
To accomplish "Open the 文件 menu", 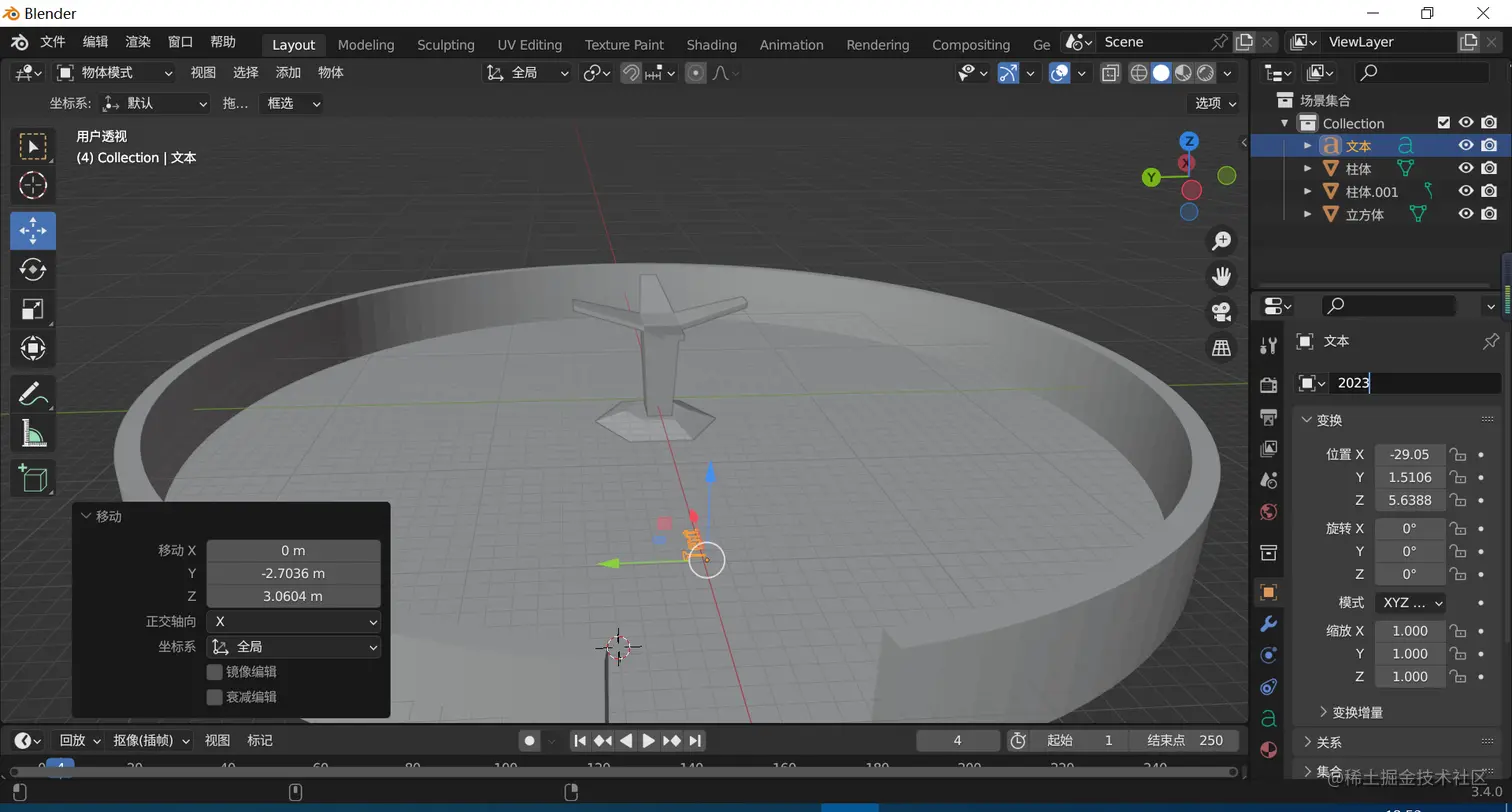I will click(52, 42).
